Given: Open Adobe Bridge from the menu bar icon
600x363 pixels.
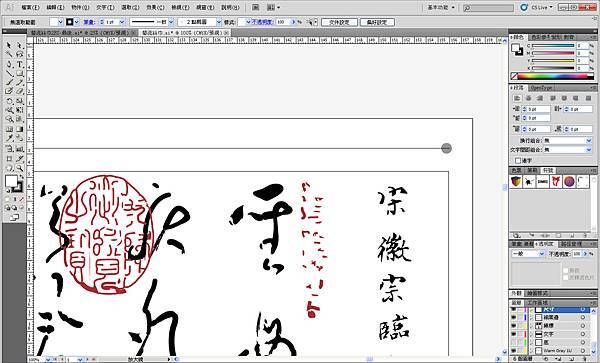Looking at the screenshot, I should [x=256, y=7].
